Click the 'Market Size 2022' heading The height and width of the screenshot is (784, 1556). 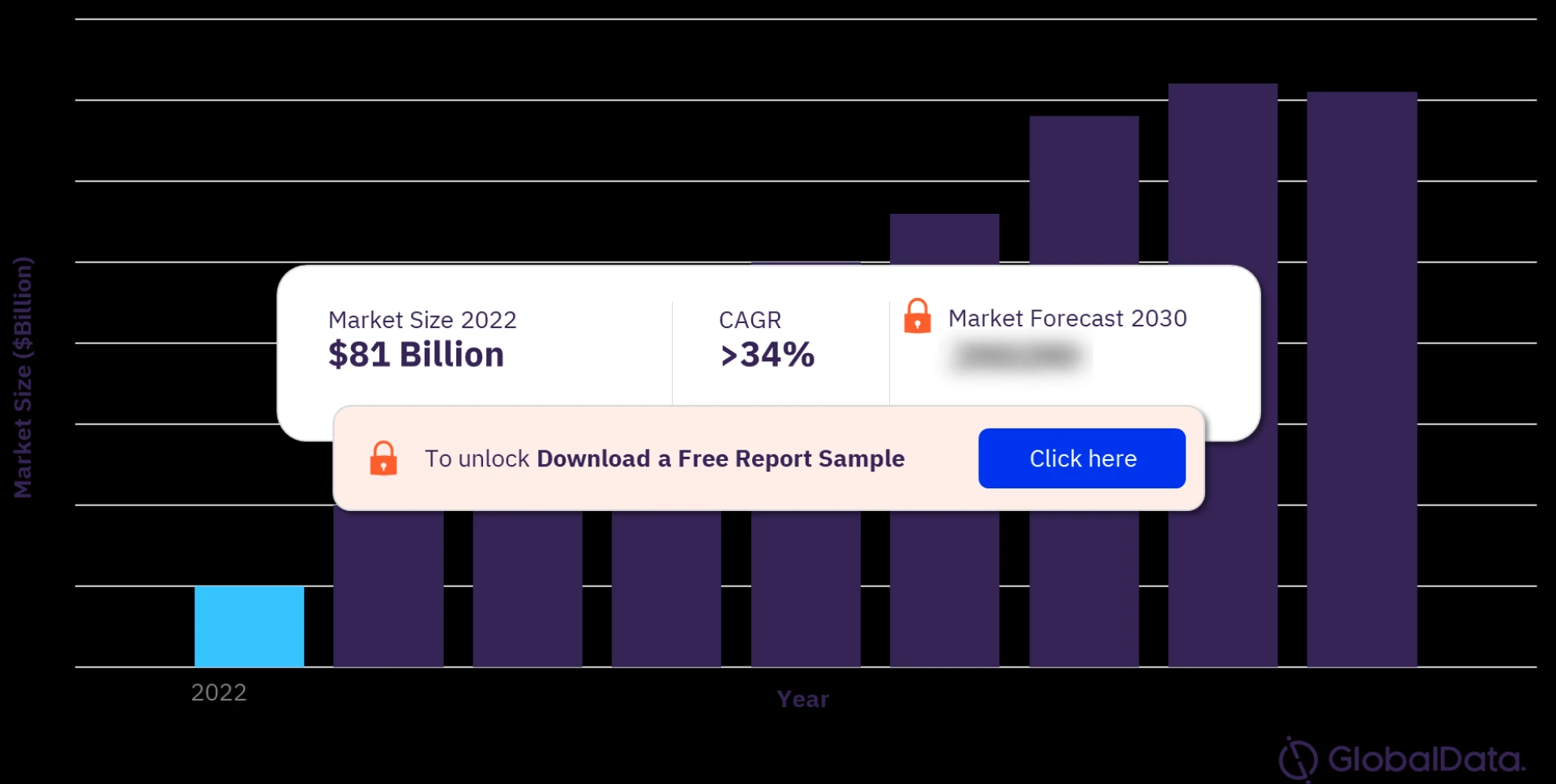pyautogui.click(x=421, y=320)
